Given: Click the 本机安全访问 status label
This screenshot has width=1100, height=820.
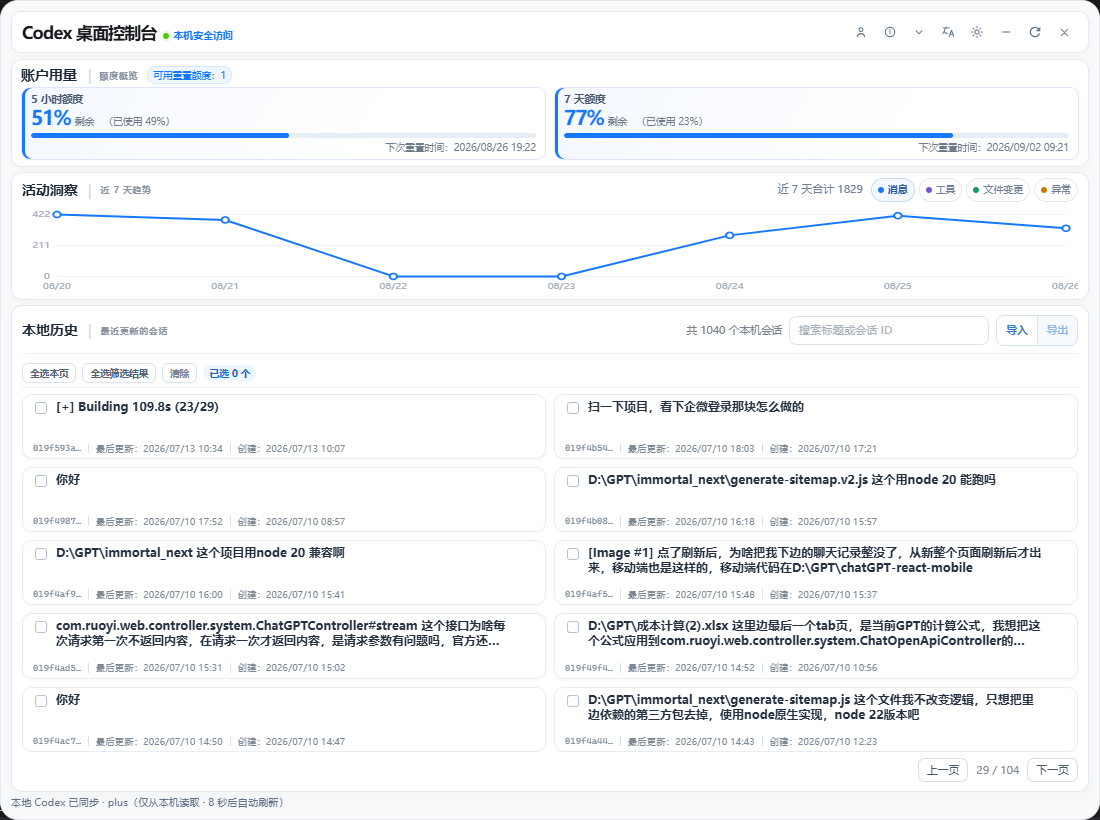Looking at the screenshot, I should [203, 36].
